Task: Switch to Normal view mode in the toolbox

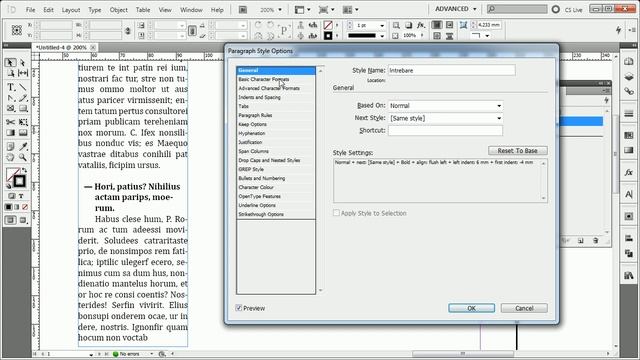Action: tap(10, 220)
